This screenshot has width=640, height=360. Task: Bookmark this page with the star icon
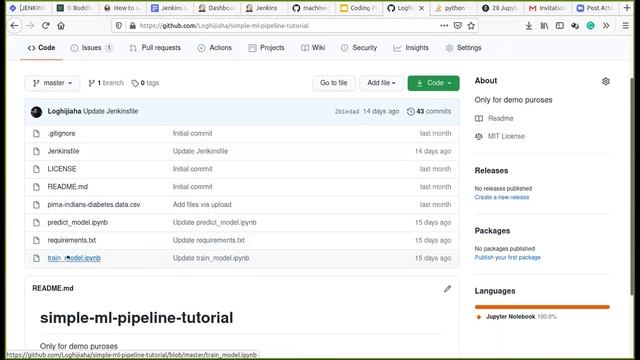coord(471,26)
